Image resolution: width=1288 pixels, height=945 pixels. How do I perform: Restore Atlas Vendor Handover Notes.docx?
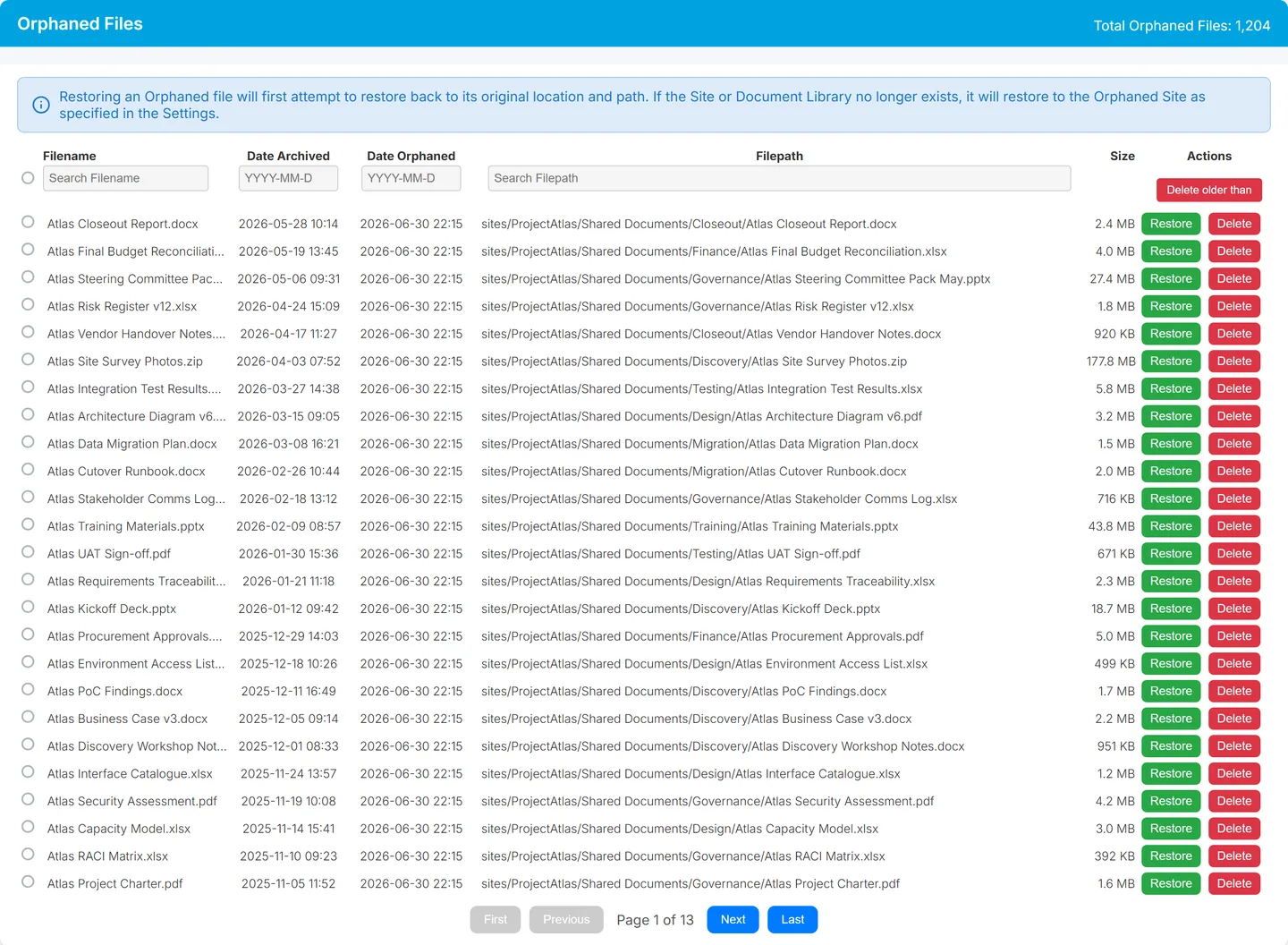coord(1171,334)
